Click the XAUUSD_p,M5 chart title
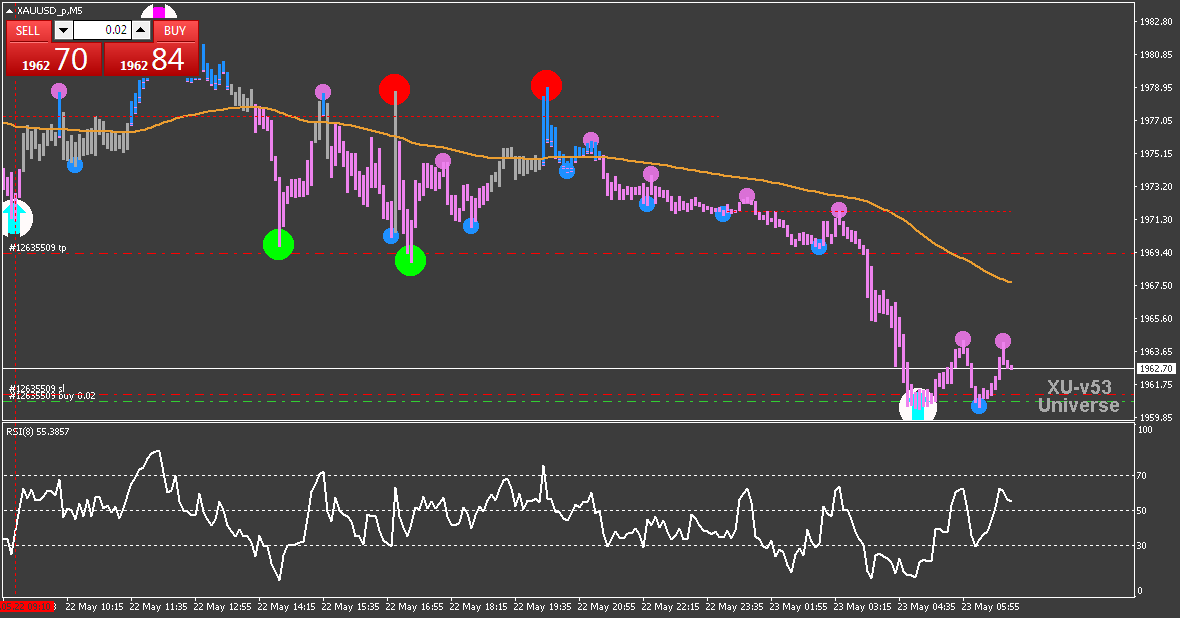1180x618 pixels. (x=50, y=11)
